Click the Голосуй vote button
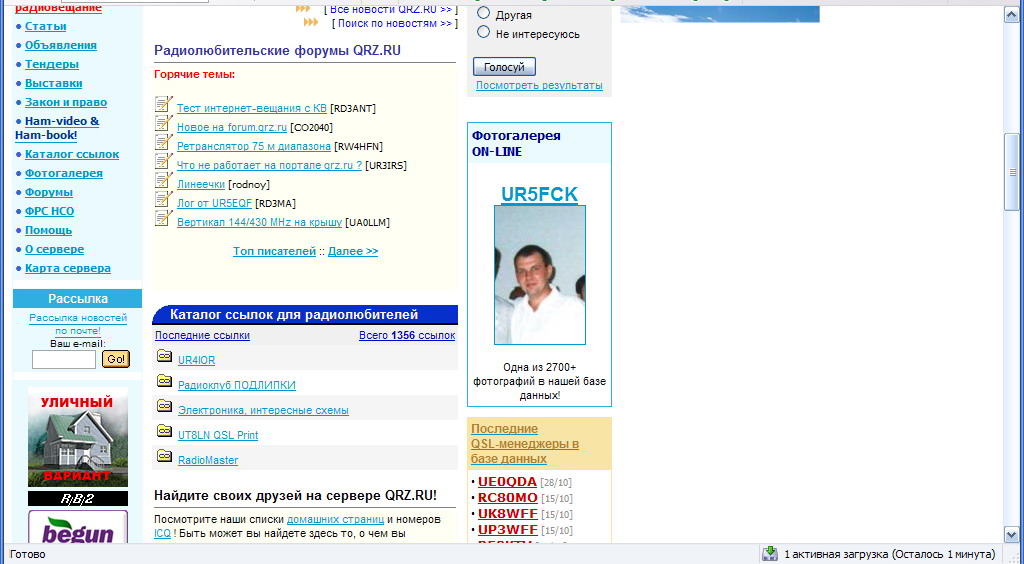 (x=504, y=67)
